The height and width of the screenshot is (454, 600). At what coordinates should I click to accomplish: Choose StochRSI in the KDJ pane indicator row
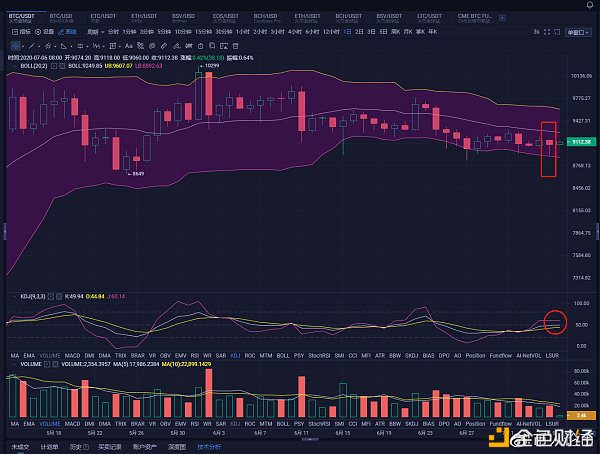[319, 356]
